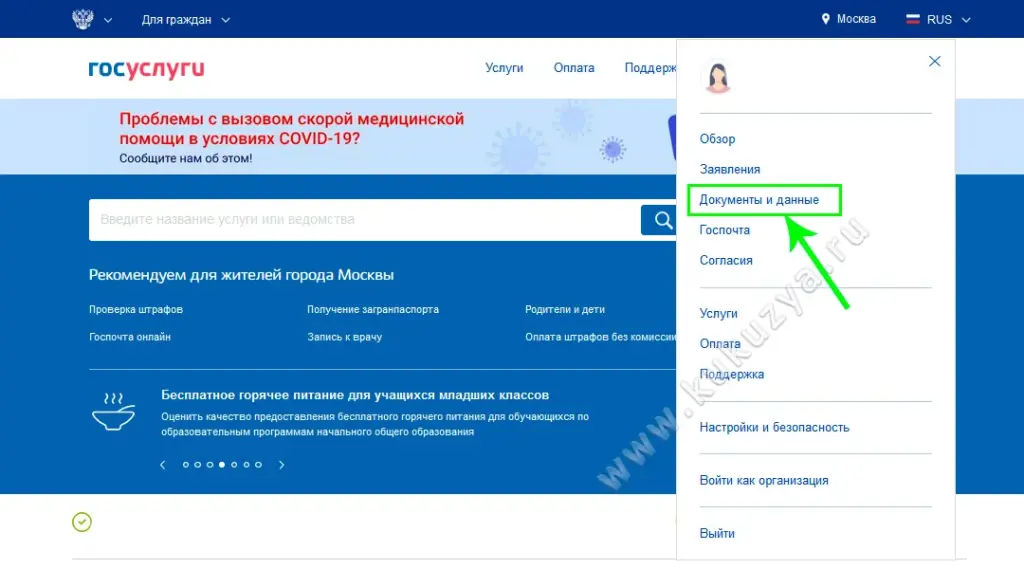Click Выйти to log out
The width and height of the screenshot is (1024, 569).
pyautogui.click(x=717, y=533)
